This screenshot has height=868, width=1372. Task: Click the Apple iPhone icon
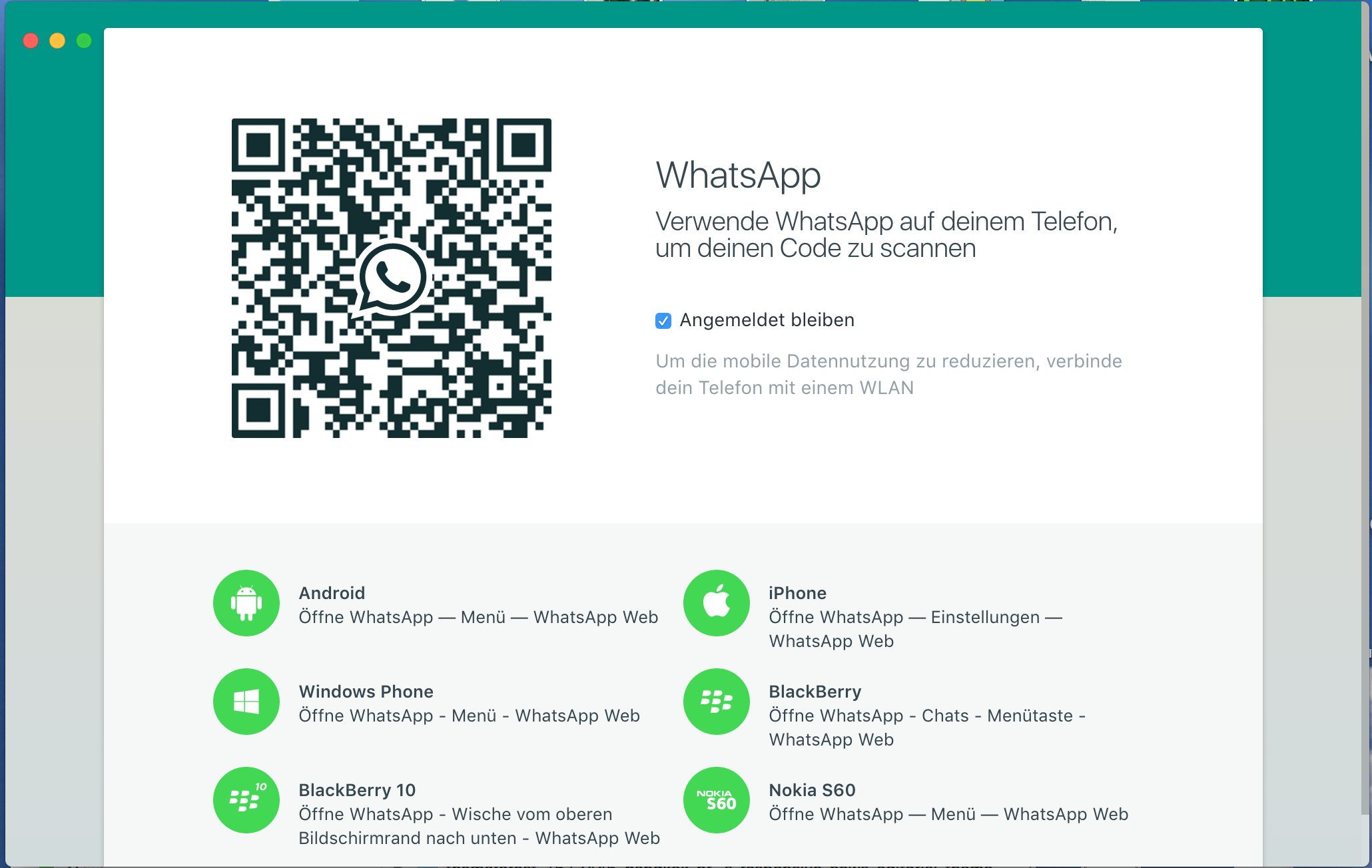(x=717, y=603)
